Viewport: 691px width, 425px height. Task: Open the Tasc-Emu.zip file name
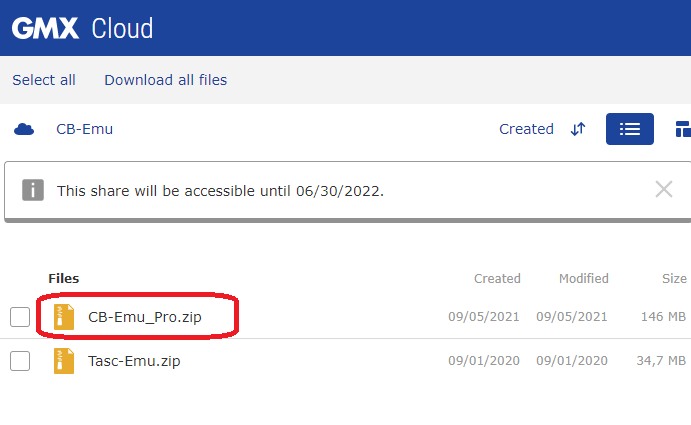pyautogui.click(x=134, y=361)
